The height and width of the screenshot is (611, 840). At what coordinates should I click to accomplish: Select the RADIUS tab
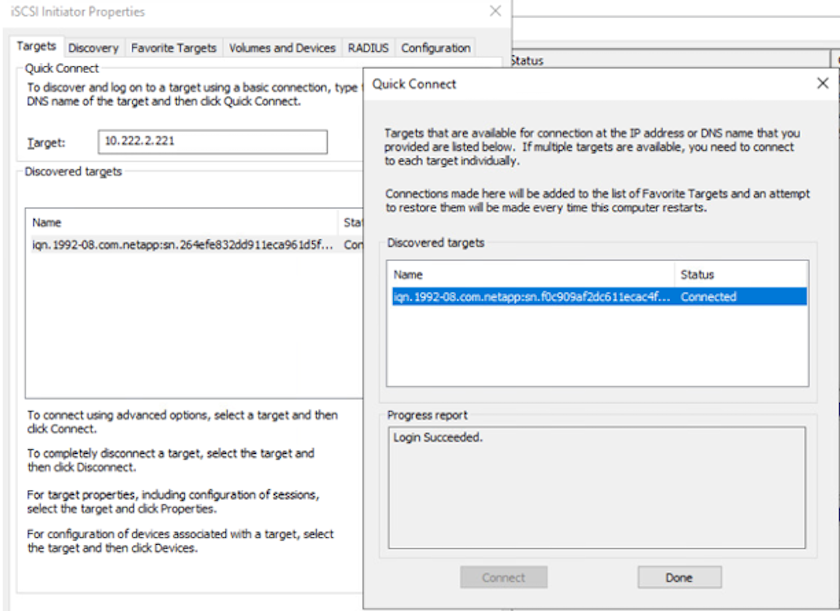click(368, 48)
